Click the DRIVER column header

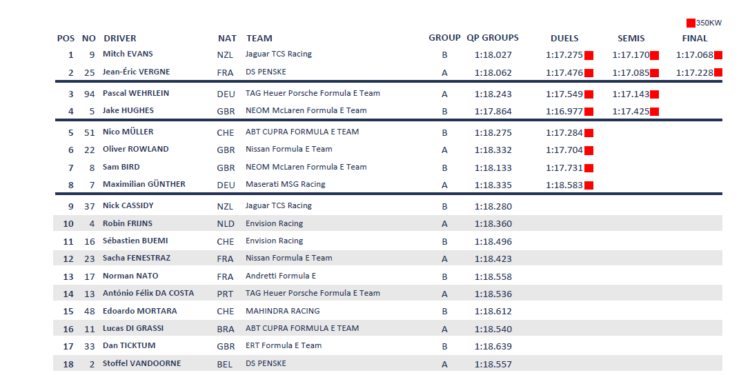pos(120,38)
